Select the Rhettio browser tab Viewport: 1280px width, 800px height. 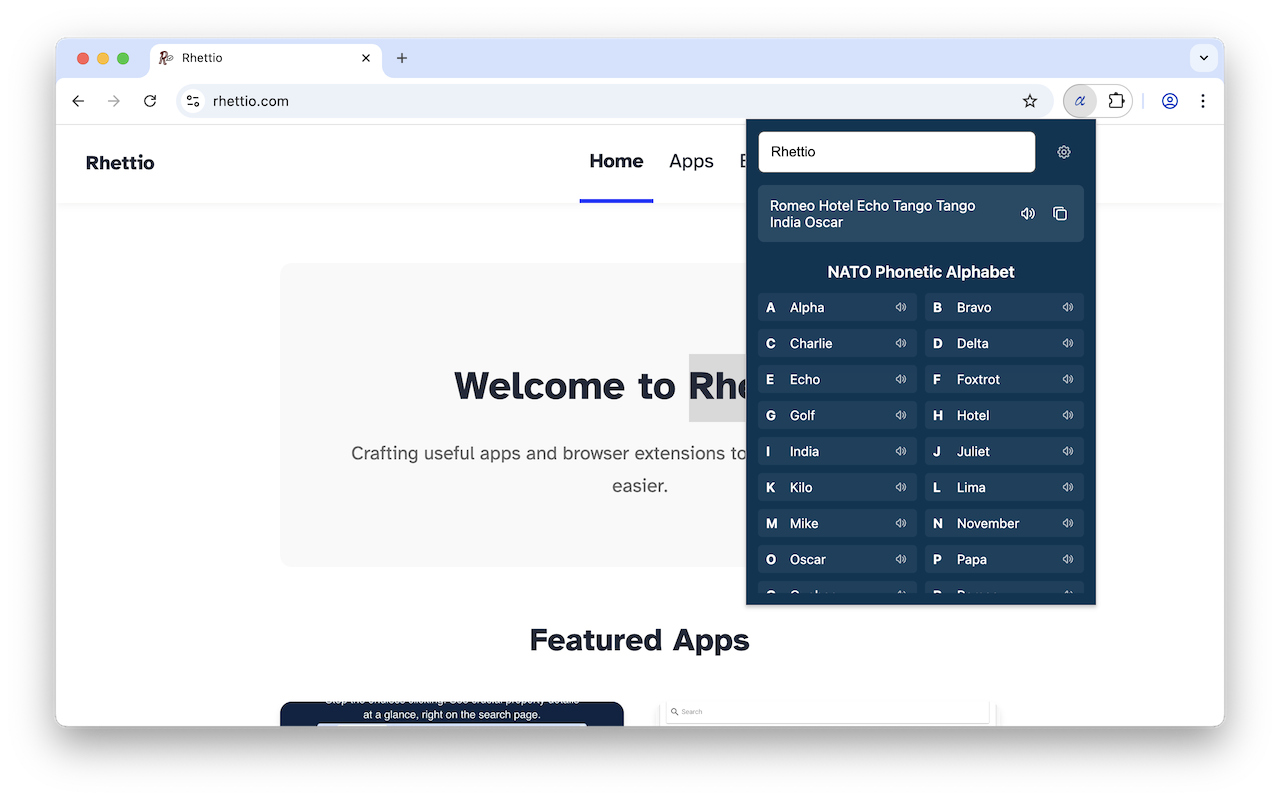pyautogui.click(x=253, y=58)
